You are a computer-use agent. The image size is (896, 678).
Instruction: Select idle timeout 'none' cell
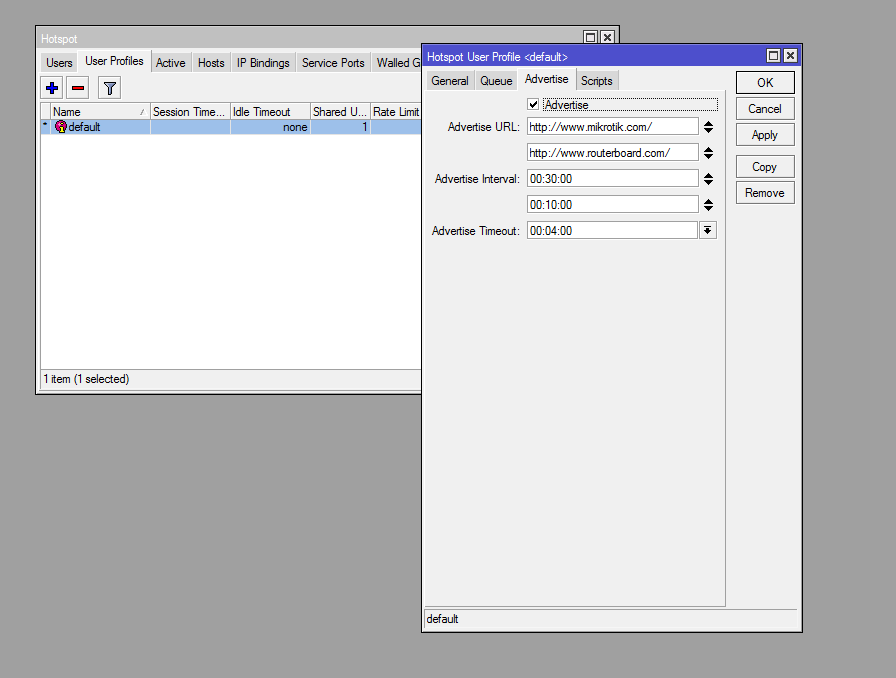270,127
